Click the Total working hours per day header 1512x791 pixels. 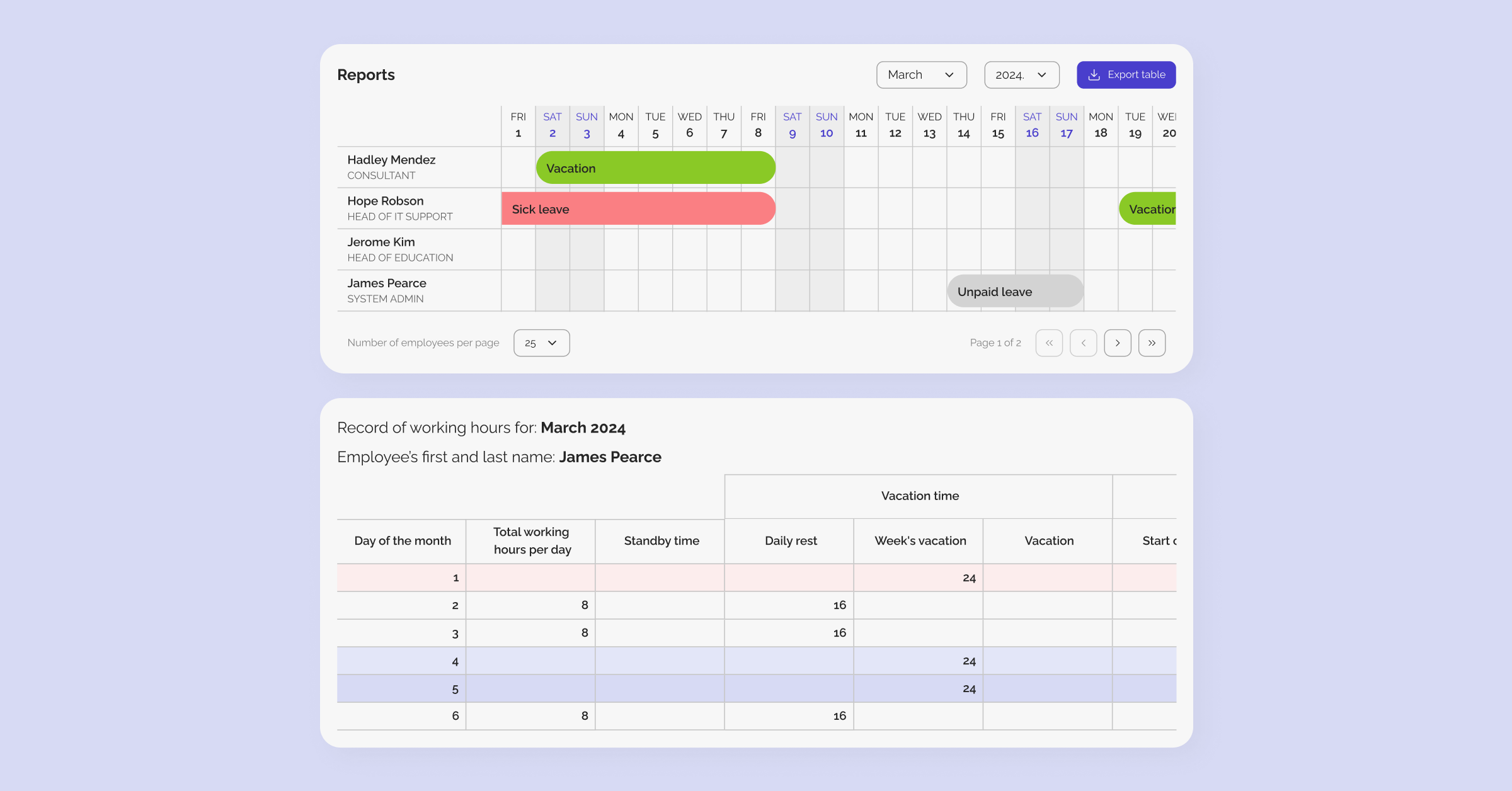(532, 541)
